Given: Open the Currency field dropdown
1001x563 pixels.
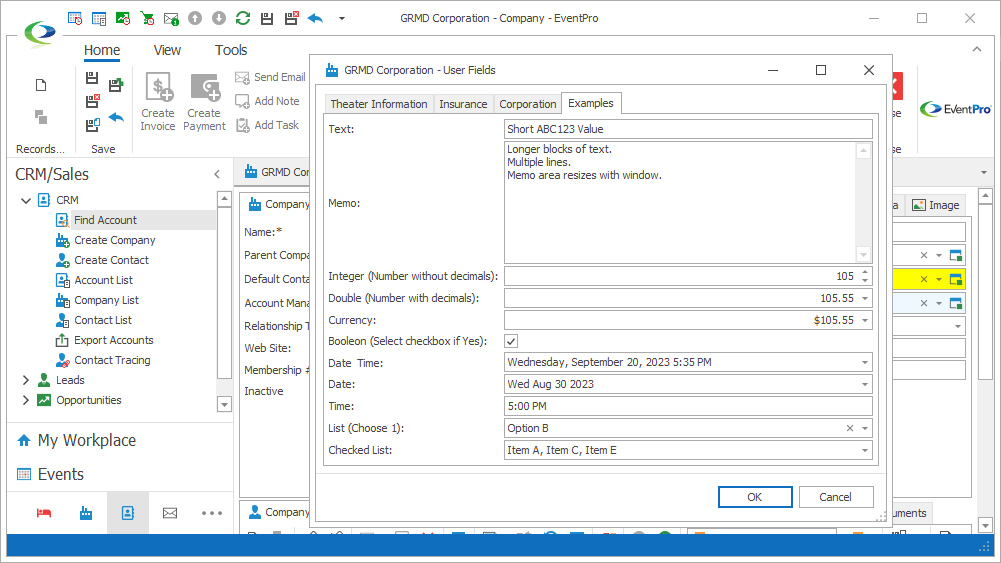Looking at the screenshot, I should click(865, 320).
